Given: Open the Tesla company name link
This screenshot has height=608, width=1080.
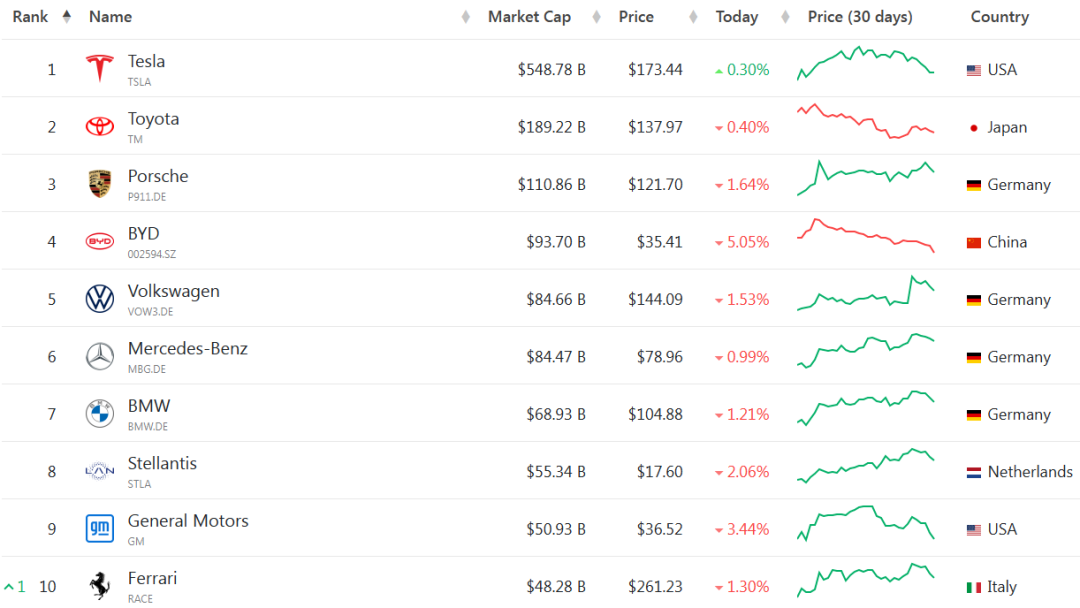Looking at the screenshot, I should 146,61.
